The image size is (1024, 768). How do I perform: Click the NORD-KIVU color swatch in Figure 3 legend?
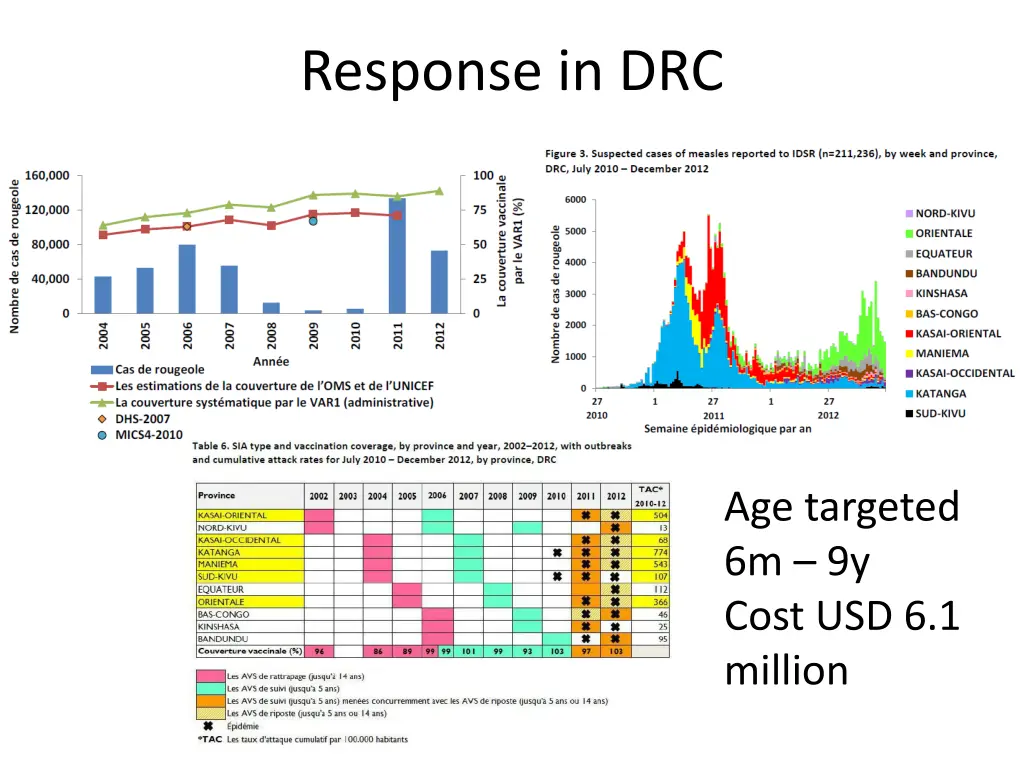pyautogui.click(x=909, y=214)
